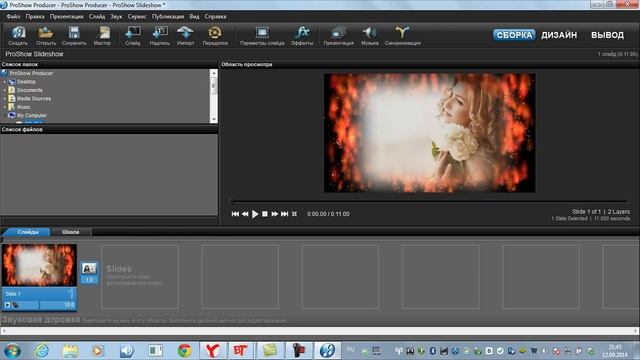Click the slide preview image
The width and height of the screenshot is (640, 360).
[x=429, y=133]
